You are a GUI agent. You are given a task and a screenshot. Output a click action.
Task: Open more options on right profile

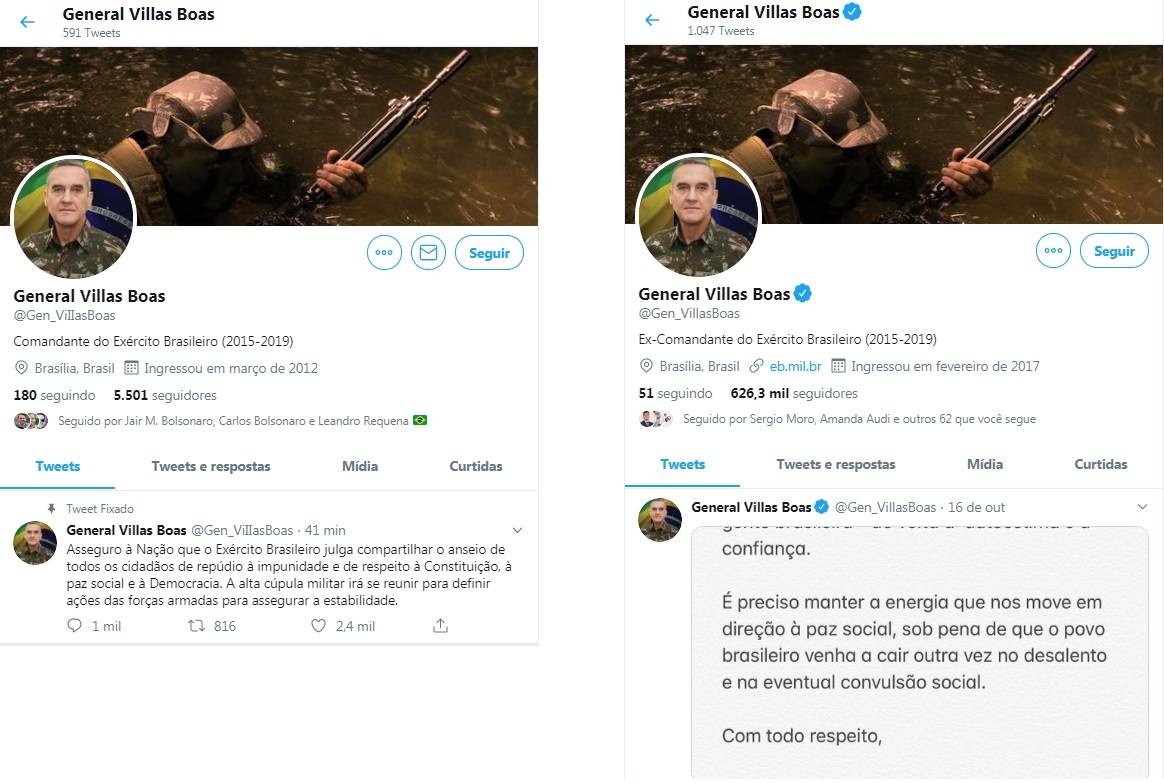pyautogui.click(x=1053, y=251)
